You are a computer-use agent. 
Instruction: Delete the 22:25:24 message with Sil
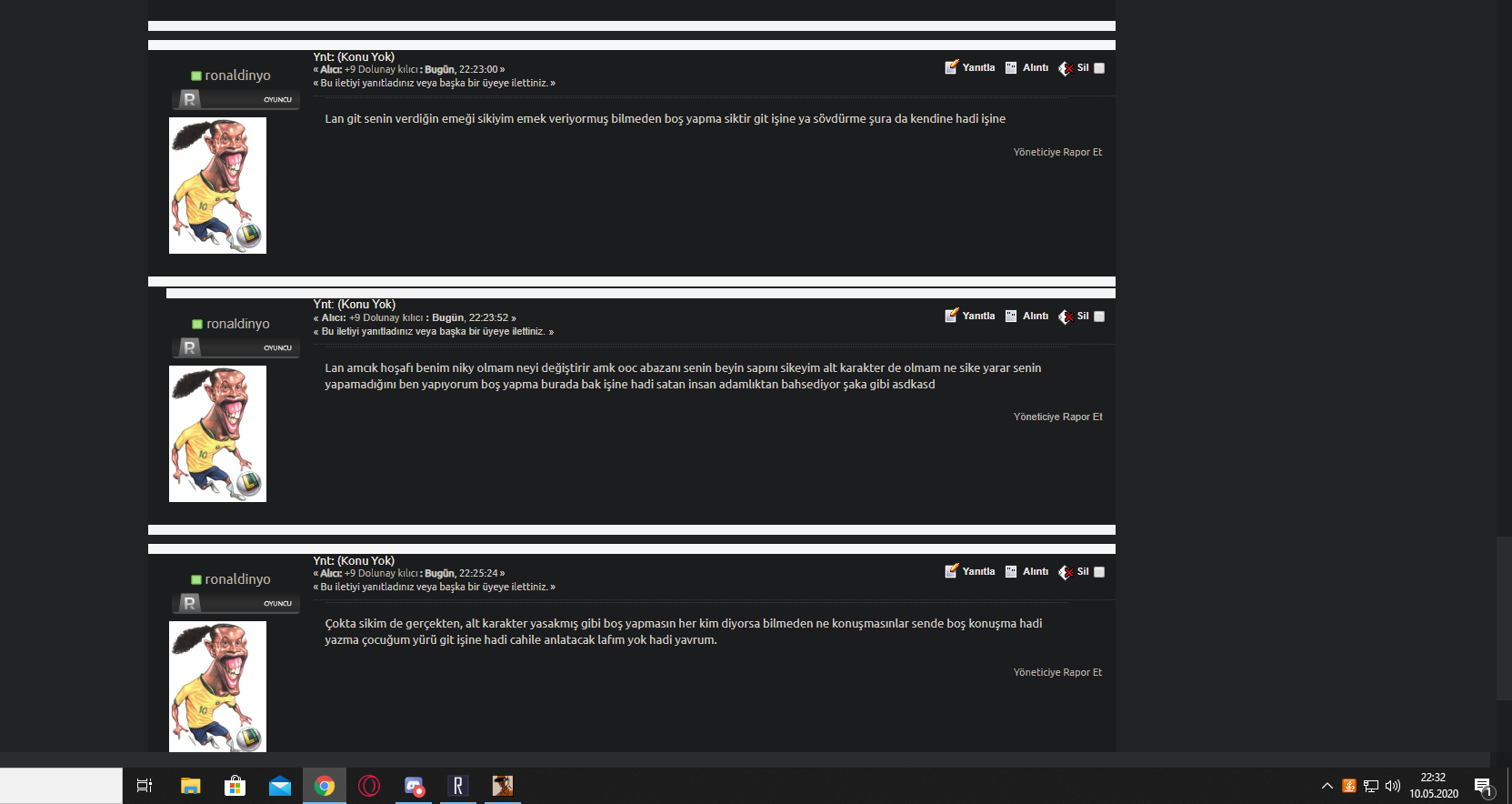(x=1074, y=572)
